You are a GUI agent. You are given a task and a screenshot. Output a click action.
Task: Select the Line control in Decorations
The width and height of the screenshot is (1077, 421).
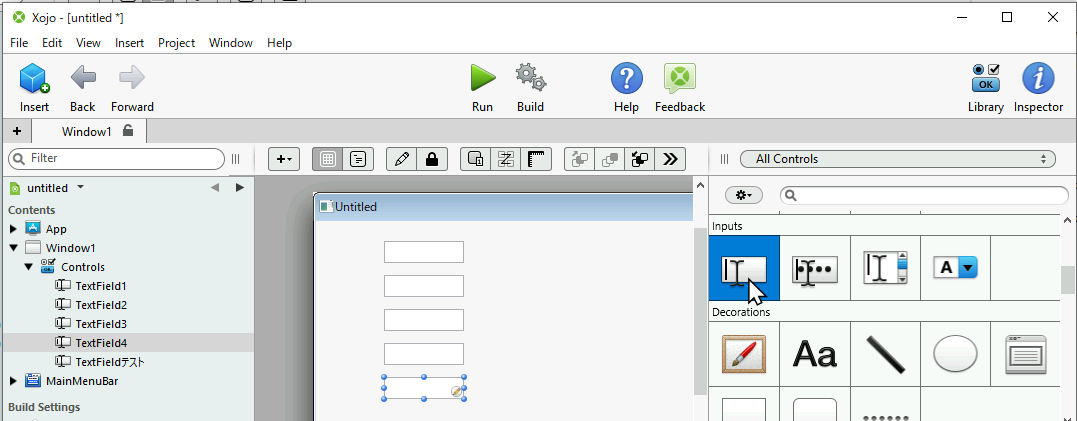click(x=885, y=354)
